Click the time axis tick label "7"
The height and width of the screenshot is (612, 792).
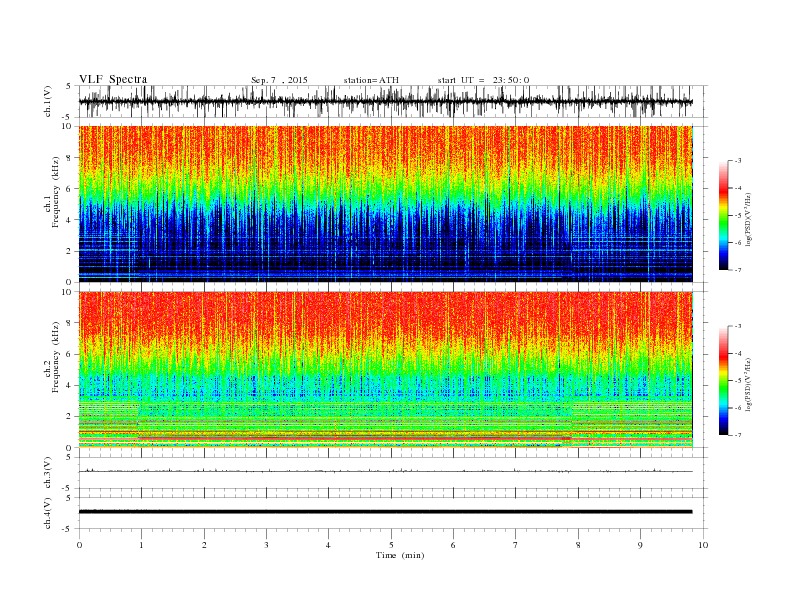click(515, 545)
